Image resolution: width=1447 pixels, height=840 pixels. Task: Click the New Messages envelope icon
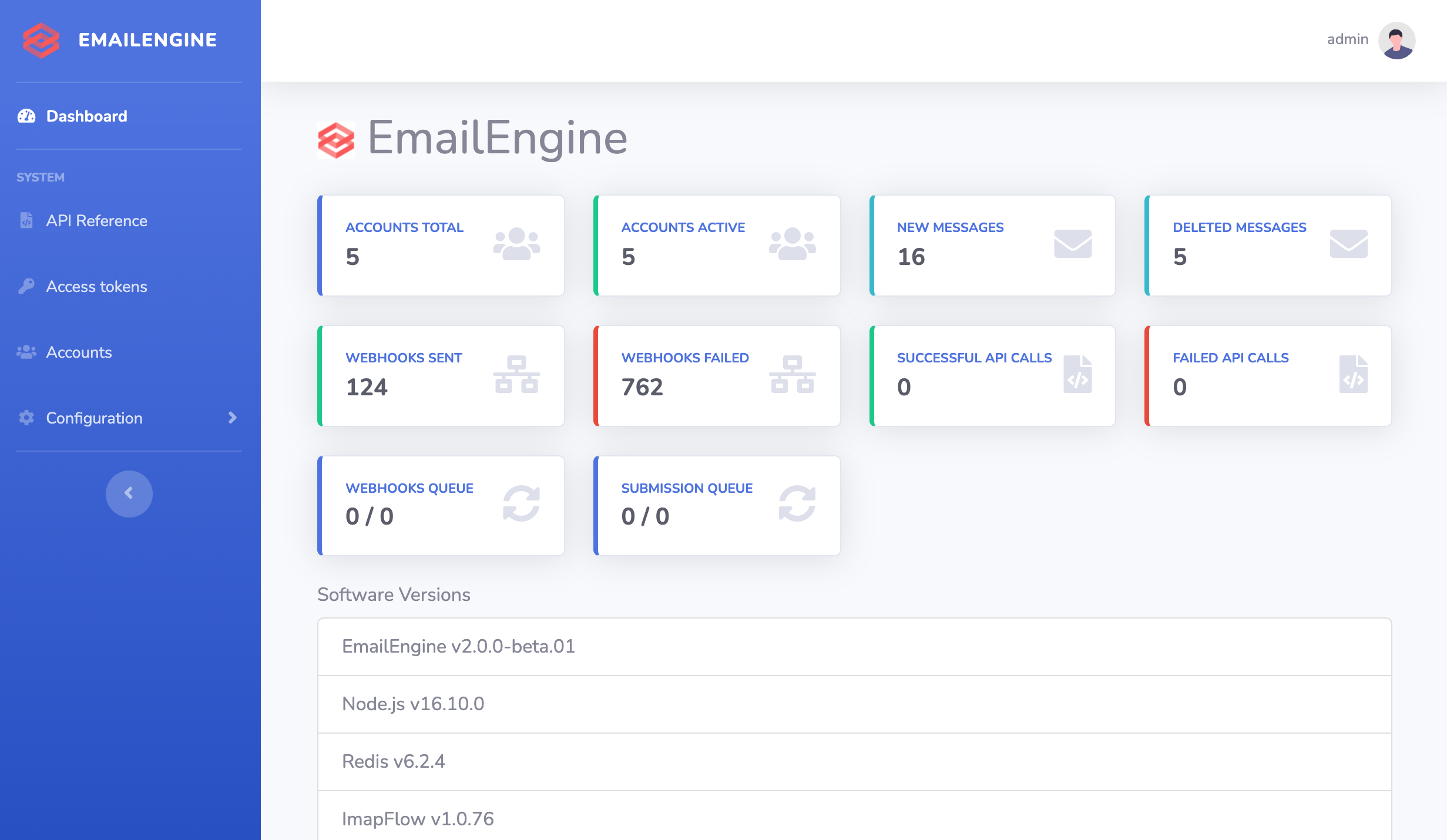point(1072,244)
